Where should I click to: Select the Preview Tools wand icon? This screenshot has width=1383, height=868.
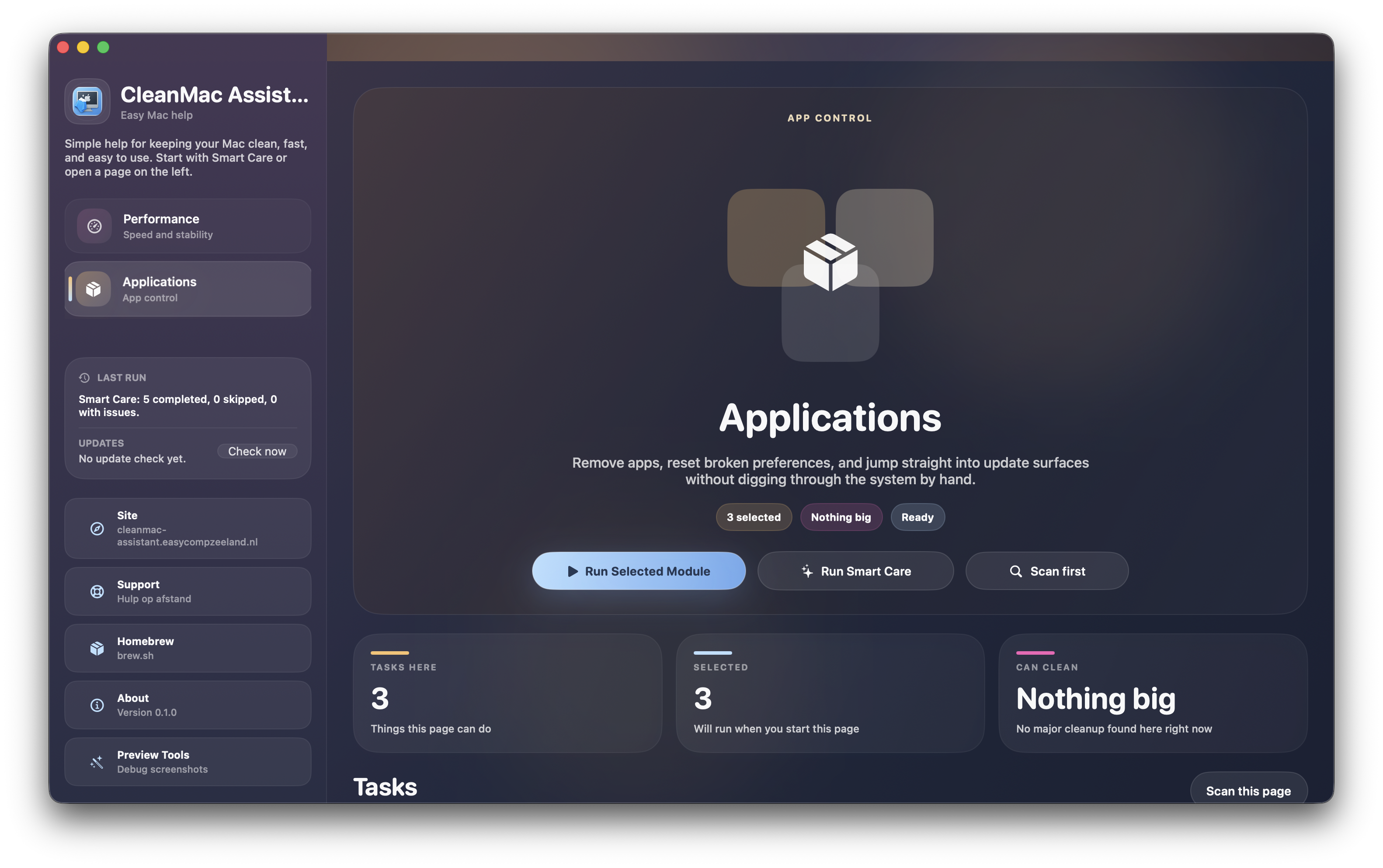coord(97,762)
